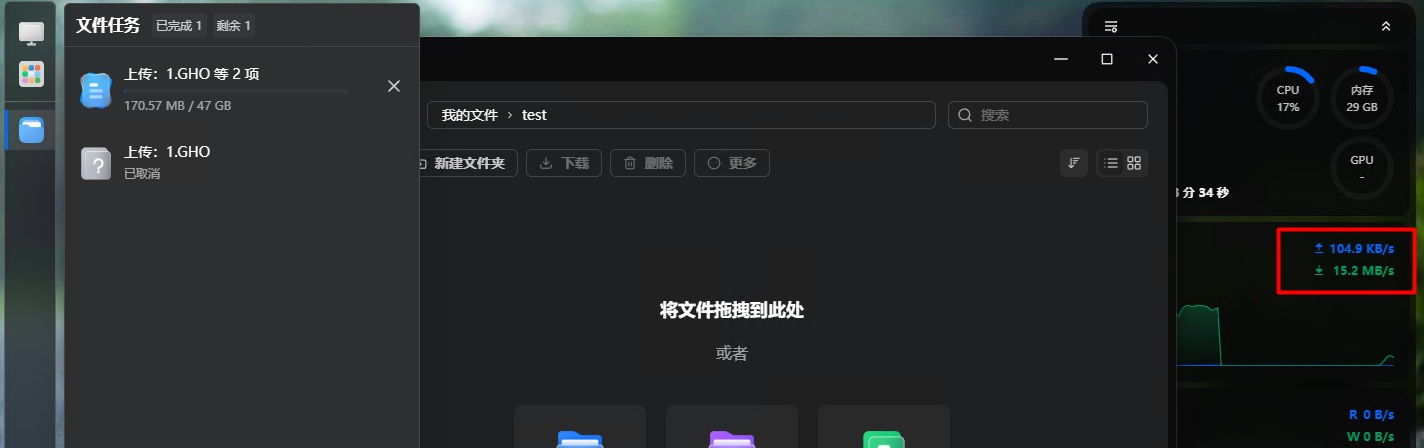The width and height of the screenshot is (1424, 448).
Task: Click the blue file icon of uploading task
Action: click(x=95, y=91)
